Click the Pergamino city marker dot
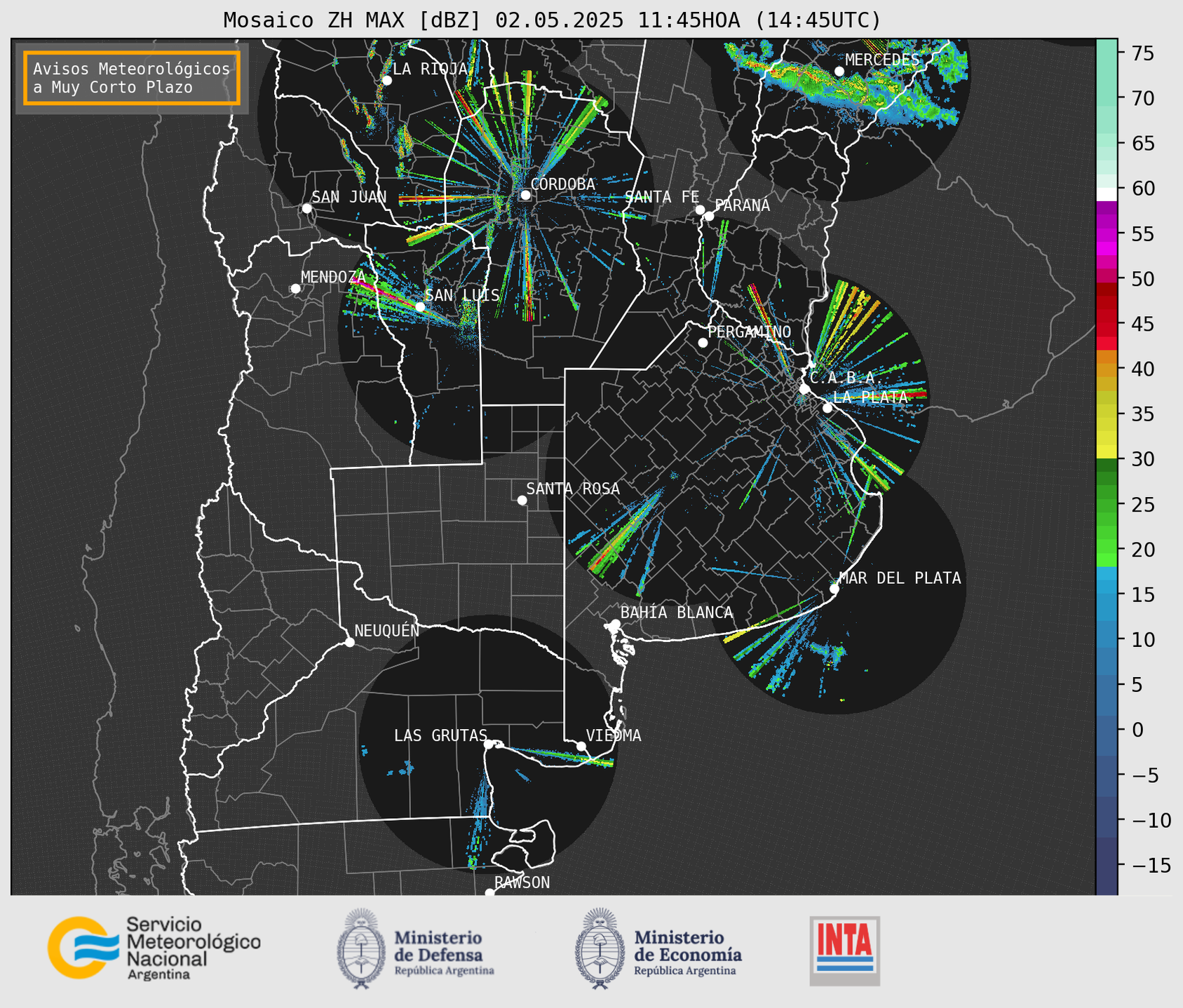 (703, 343)
